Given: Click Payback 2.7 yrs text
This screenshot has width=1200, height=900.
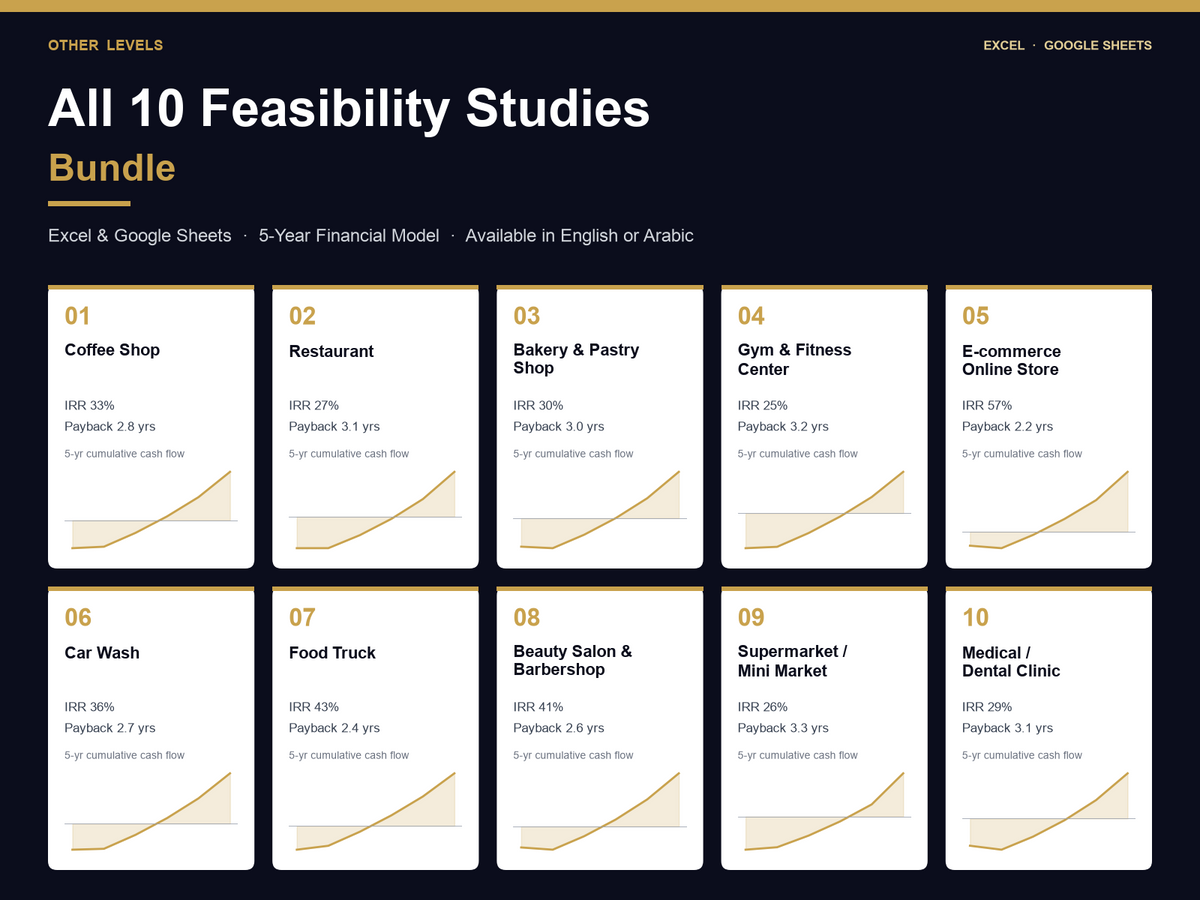Looking at the screenshot, I should [x=110, y=728].
